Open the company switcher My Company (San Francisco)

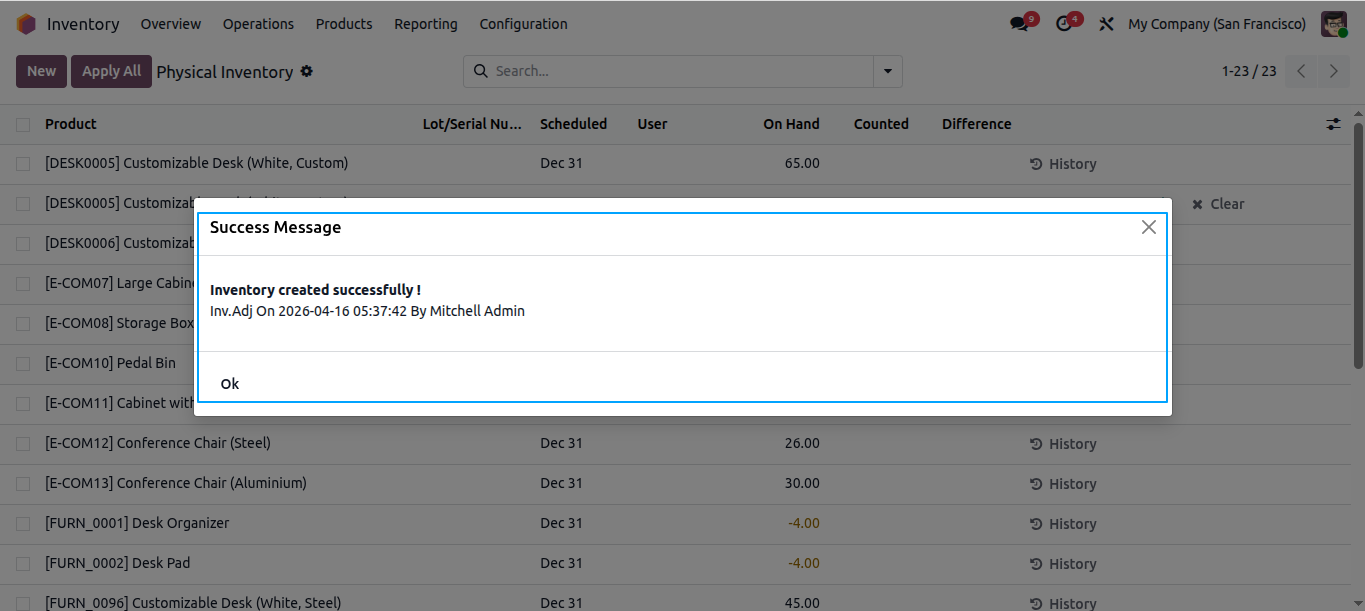click(1217, 24)
